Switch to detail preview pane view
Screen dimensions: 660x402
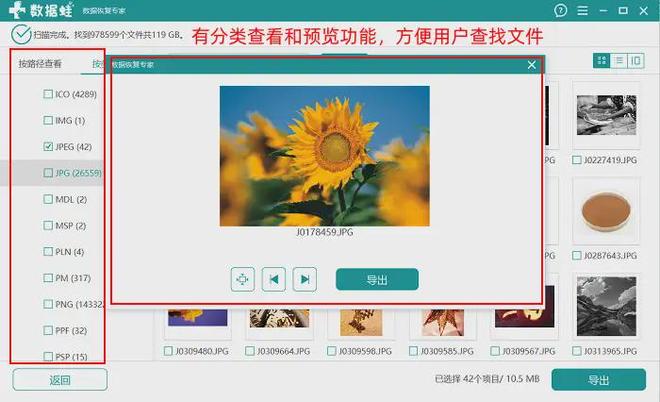coord(636,61)
